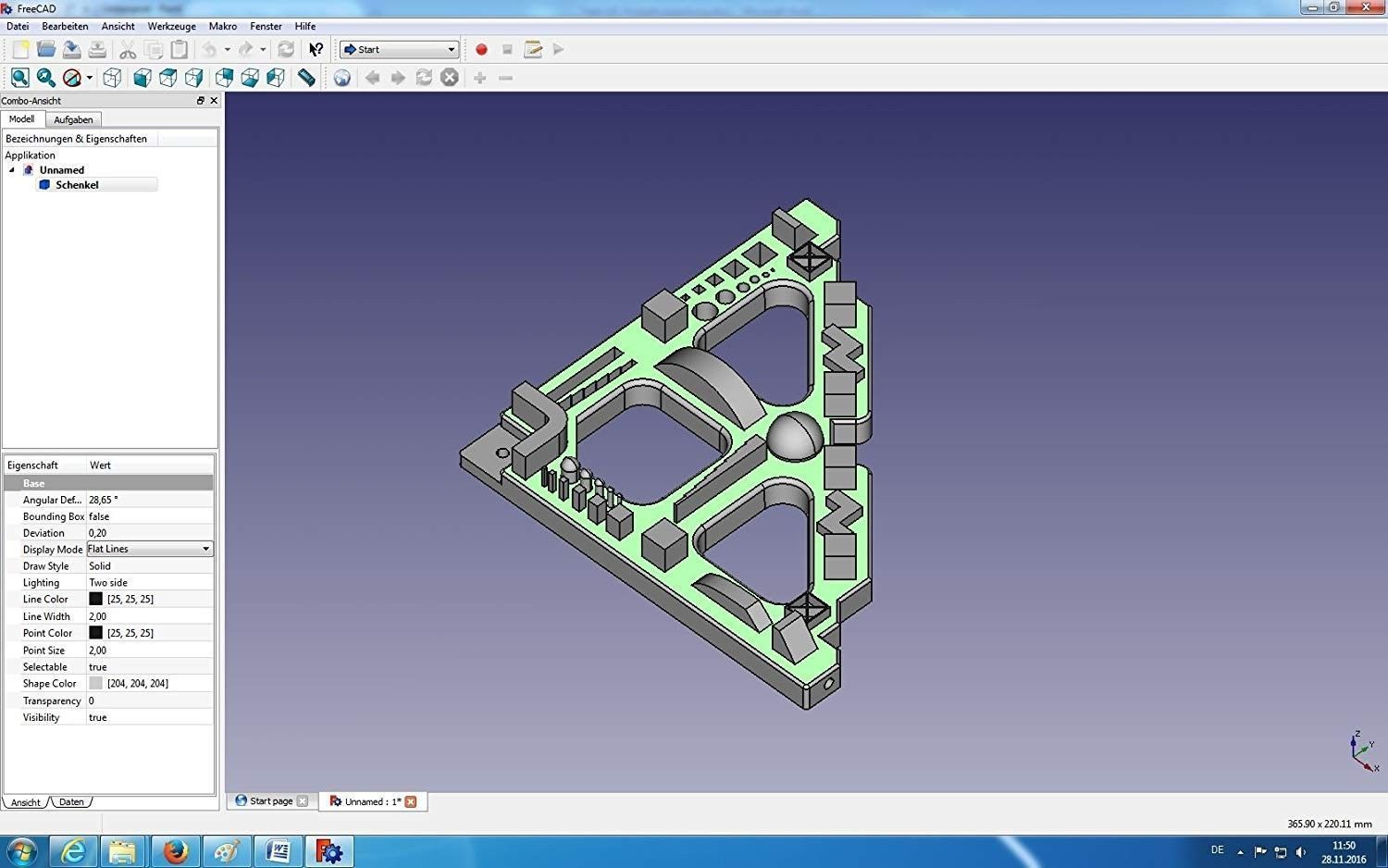Fit all content with the zoom icon
This screenshot has height=868, width=1388.
point(20,79)
